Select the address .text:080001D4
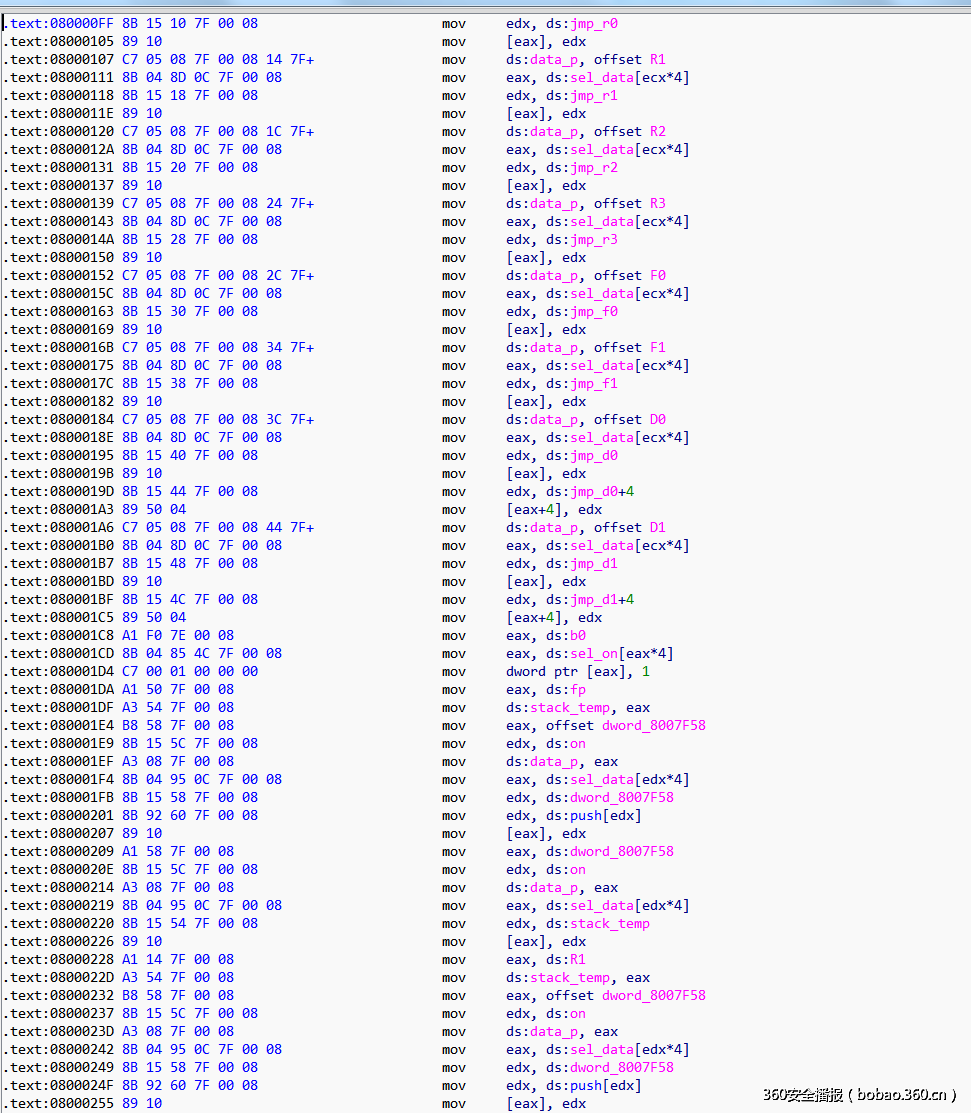This screenshot has width=971, height=1113. [x=60, y=671]
